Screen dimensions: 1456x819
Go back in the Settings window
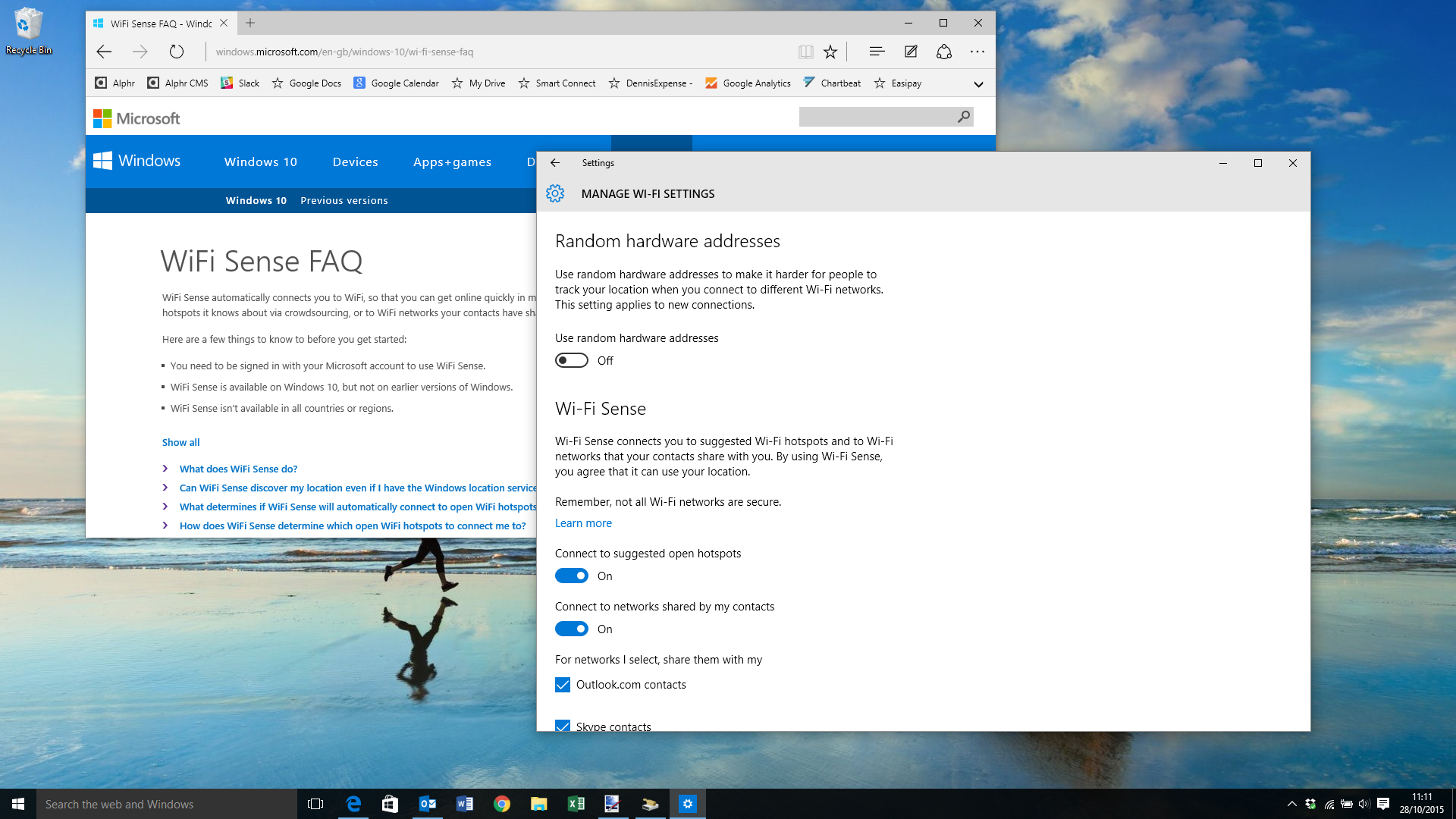556,162
